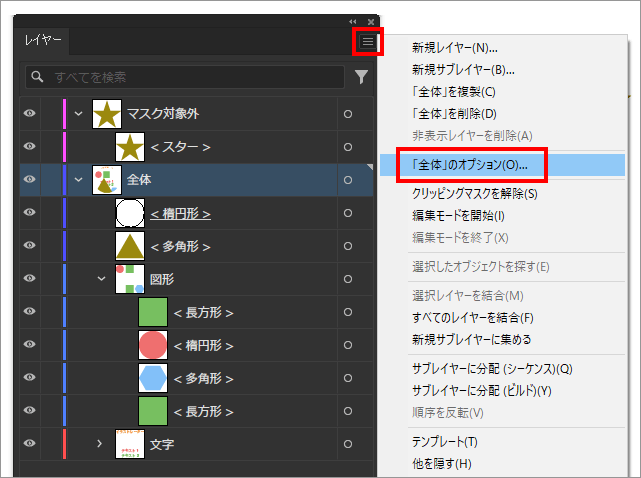
Task: Select the 図形 sublayer name
Action: 162,279
